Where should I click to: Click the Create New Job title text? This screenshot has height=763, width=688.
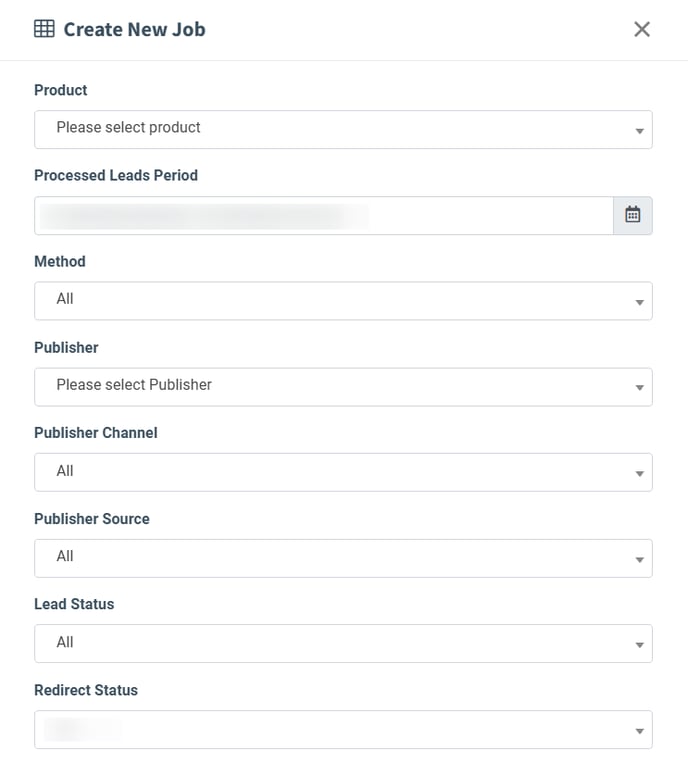(135, 29)
